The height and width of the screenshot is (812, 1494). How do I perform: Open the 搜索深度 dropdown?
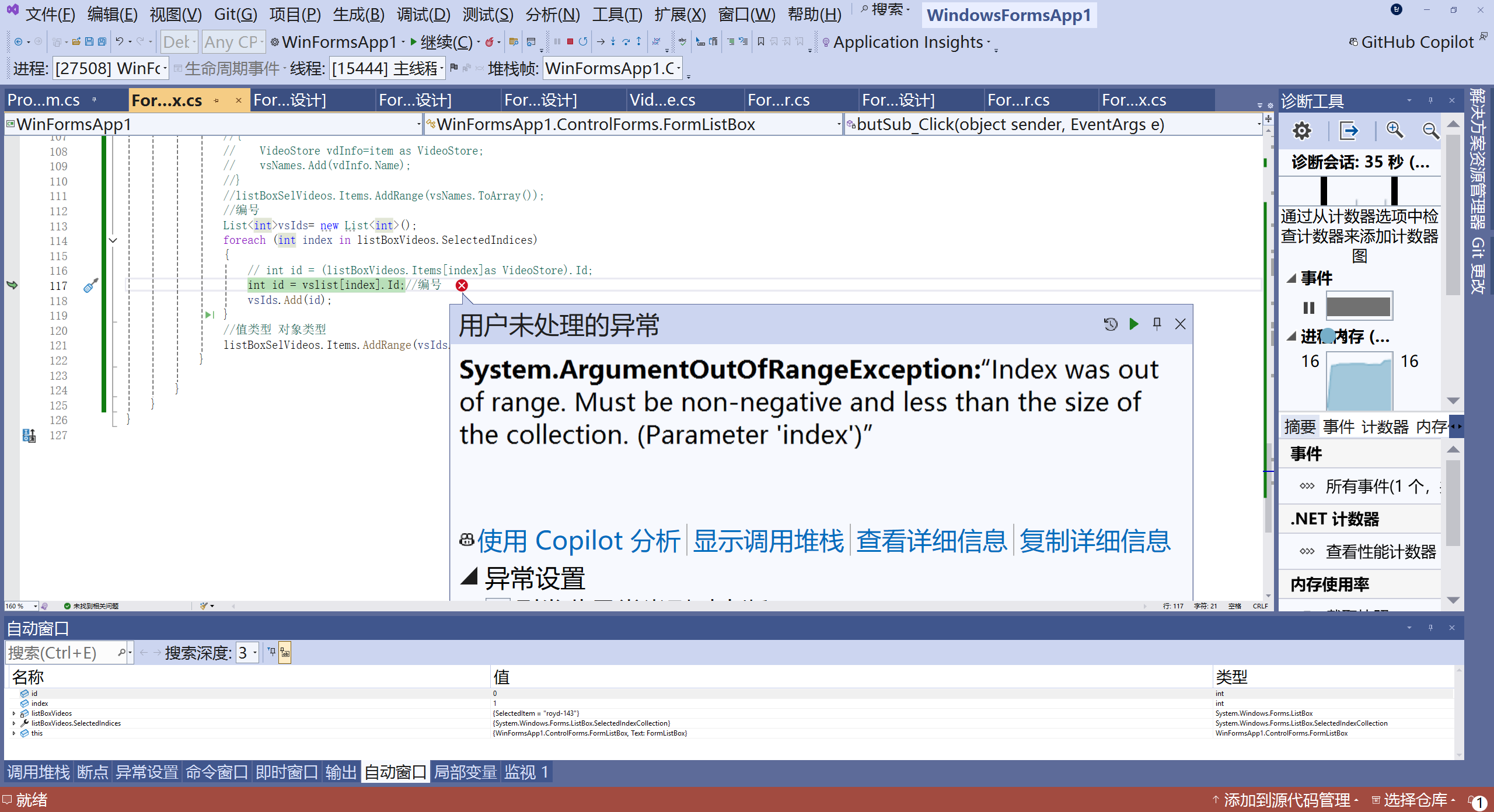tap(255, 653)
